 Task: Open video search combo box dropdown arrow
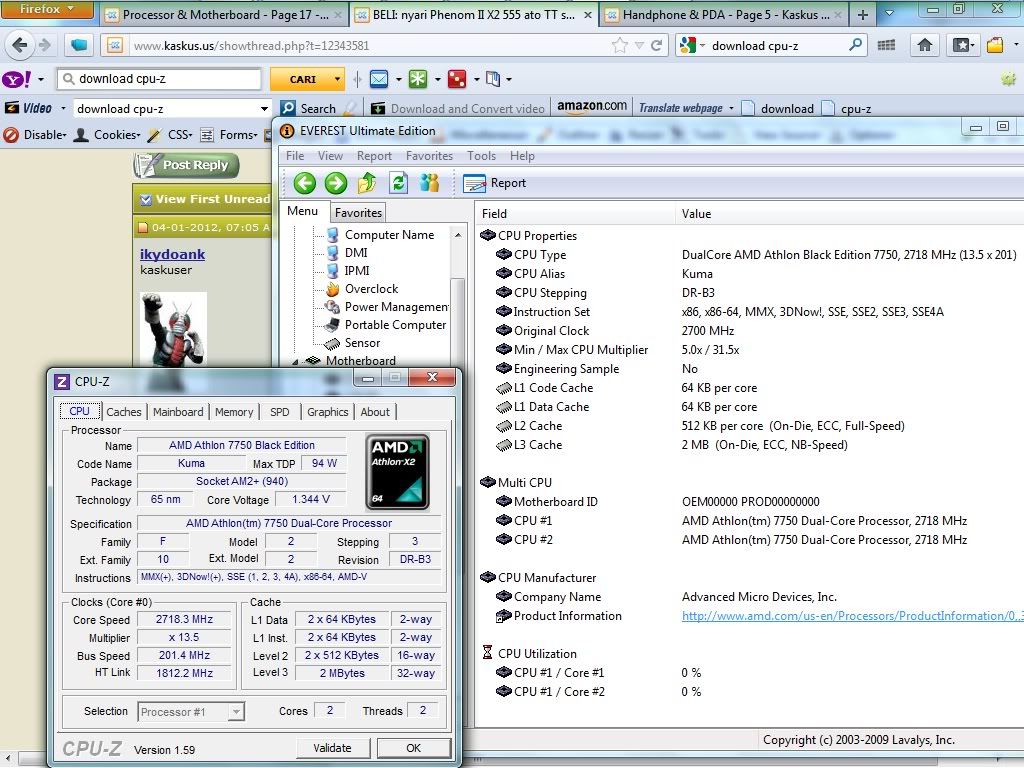pos(264,108)
